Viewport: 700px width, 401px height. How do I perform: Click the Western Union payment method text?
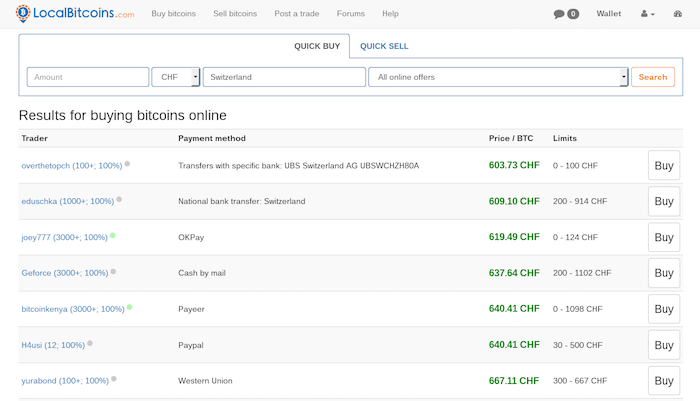(x=205, y=381)
